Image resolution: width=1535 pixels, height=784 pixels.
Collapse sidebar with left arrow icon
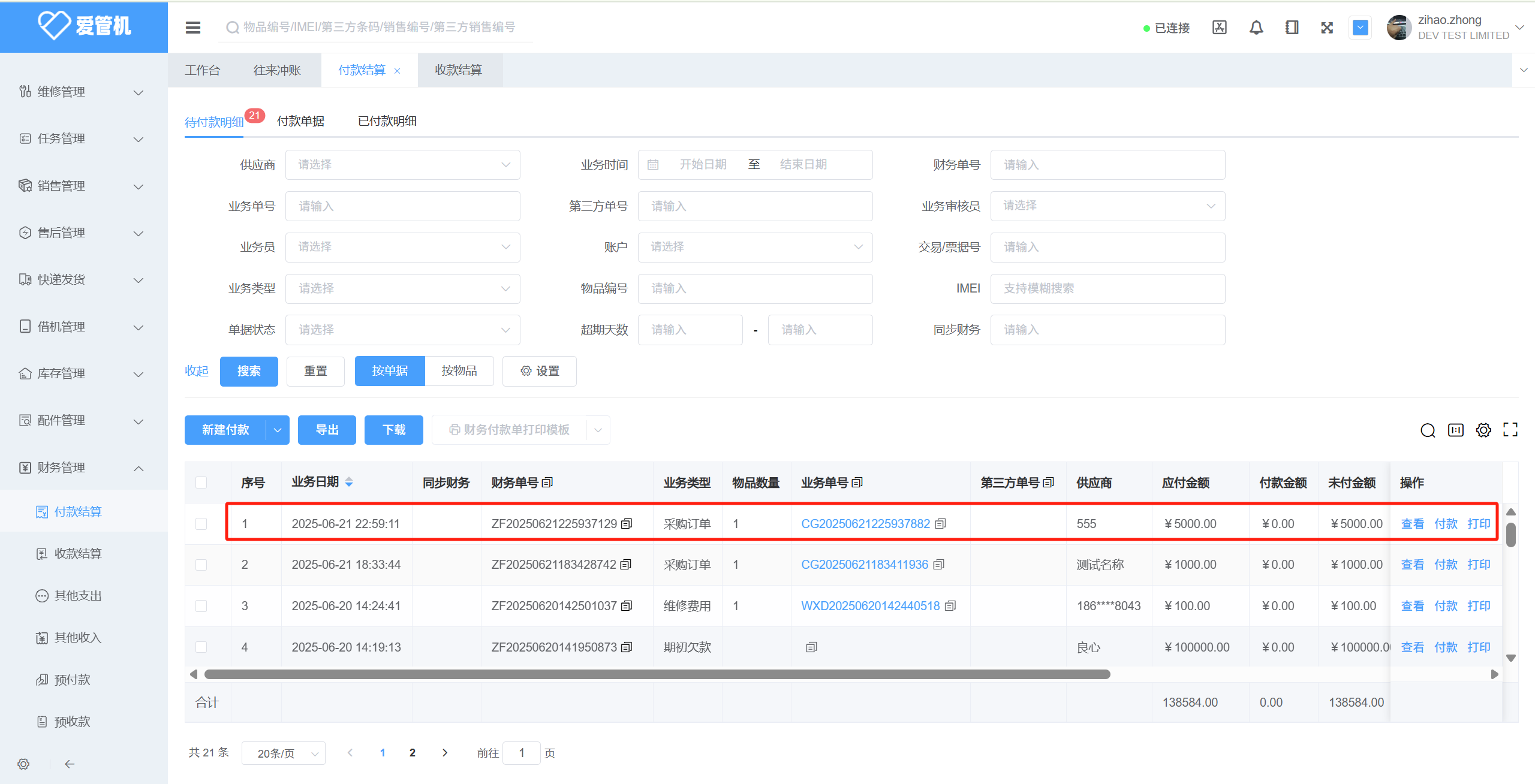click(70, 764)
